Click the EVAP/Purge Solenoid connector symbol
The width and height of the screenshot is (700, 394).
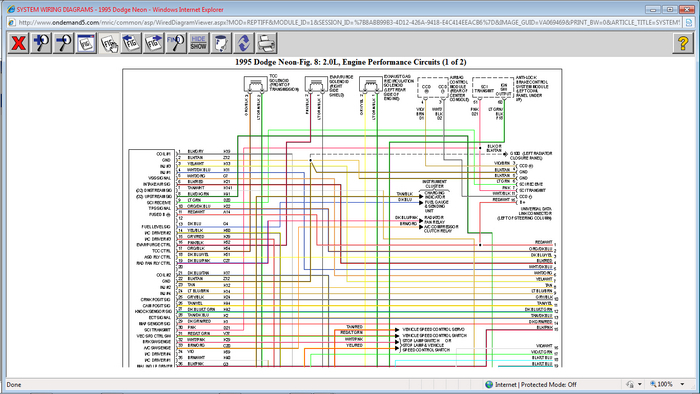coord(316,84)
